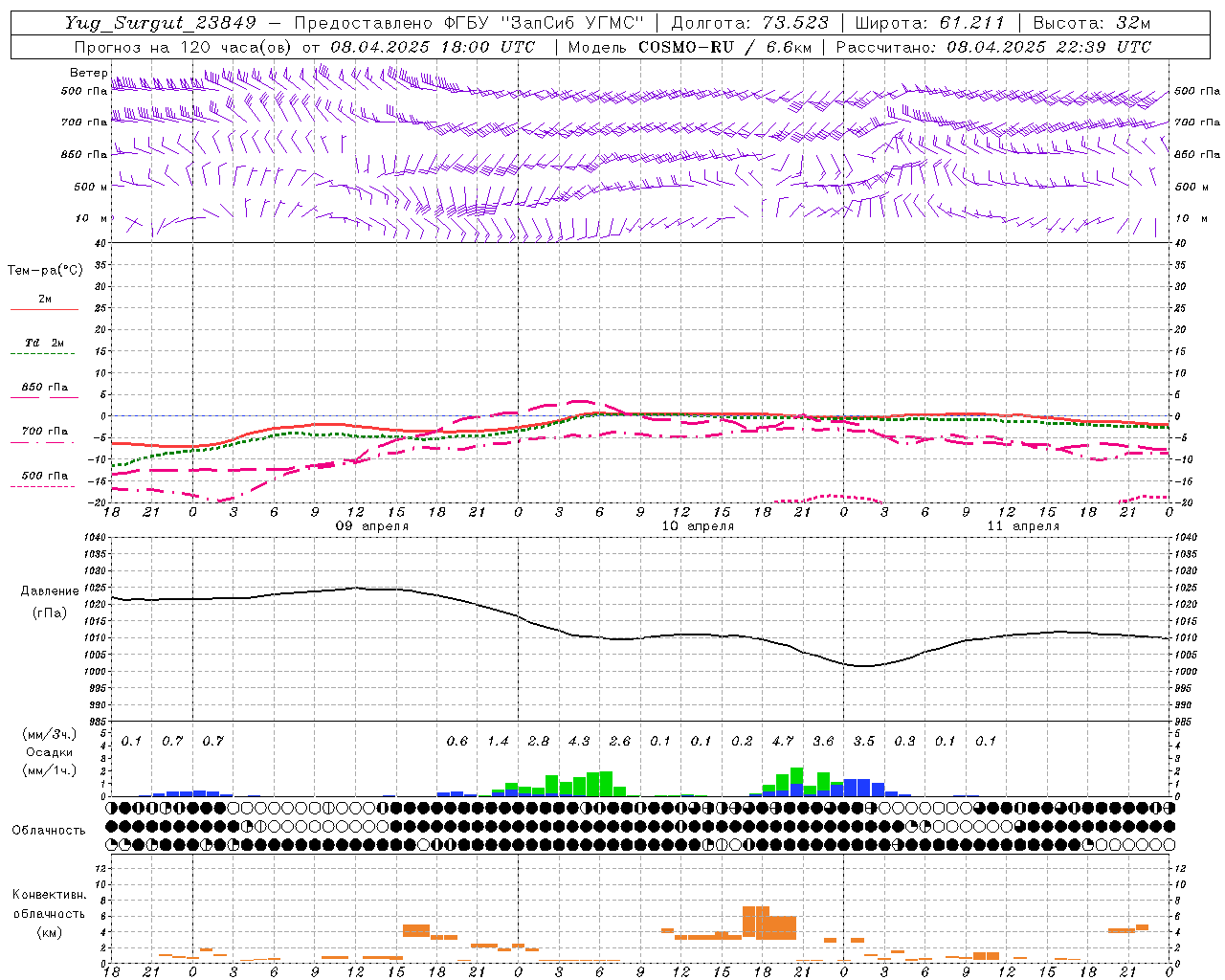Select the Облачность cloud cover label
1225x980 pixels.
pos(49,831)
